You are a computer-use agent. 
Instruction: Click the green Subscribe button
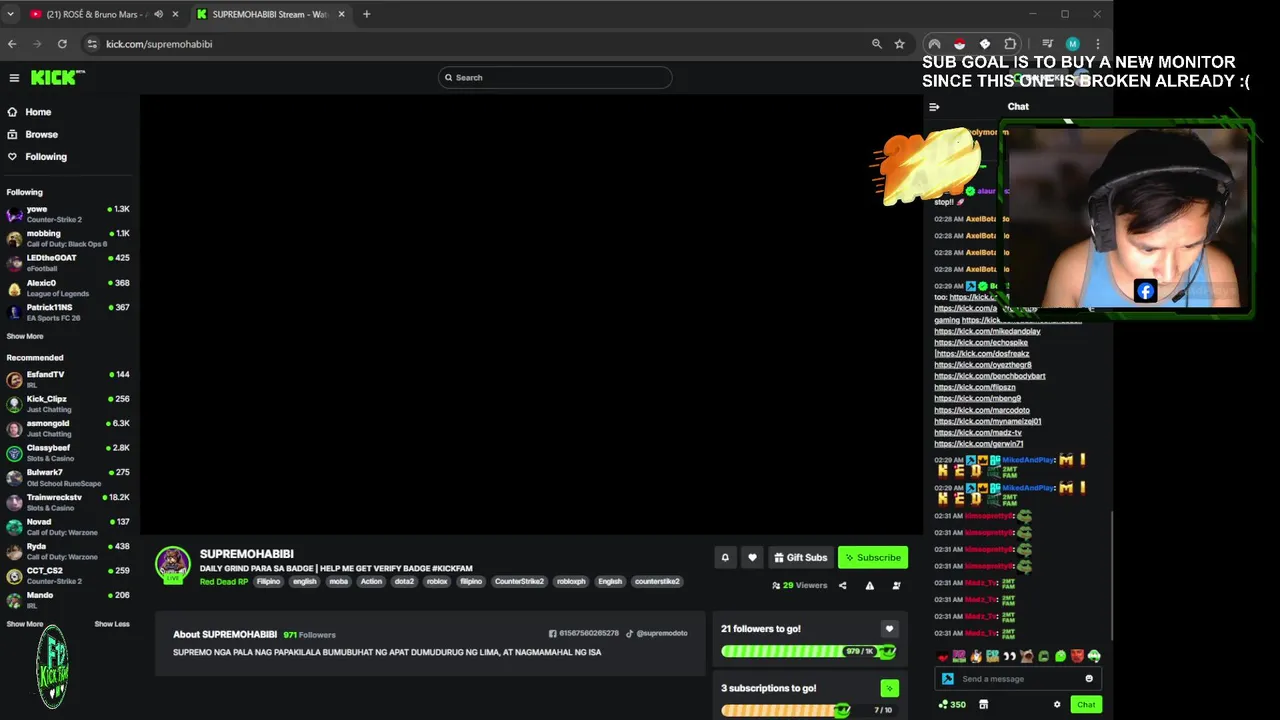(x=873, y=558)
